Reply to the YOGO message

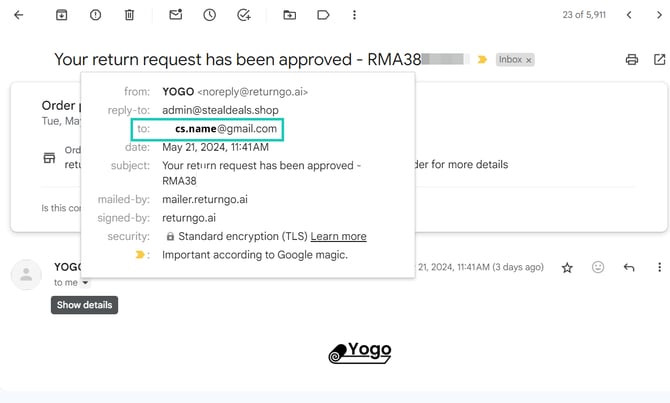click(x=629, y=268)
